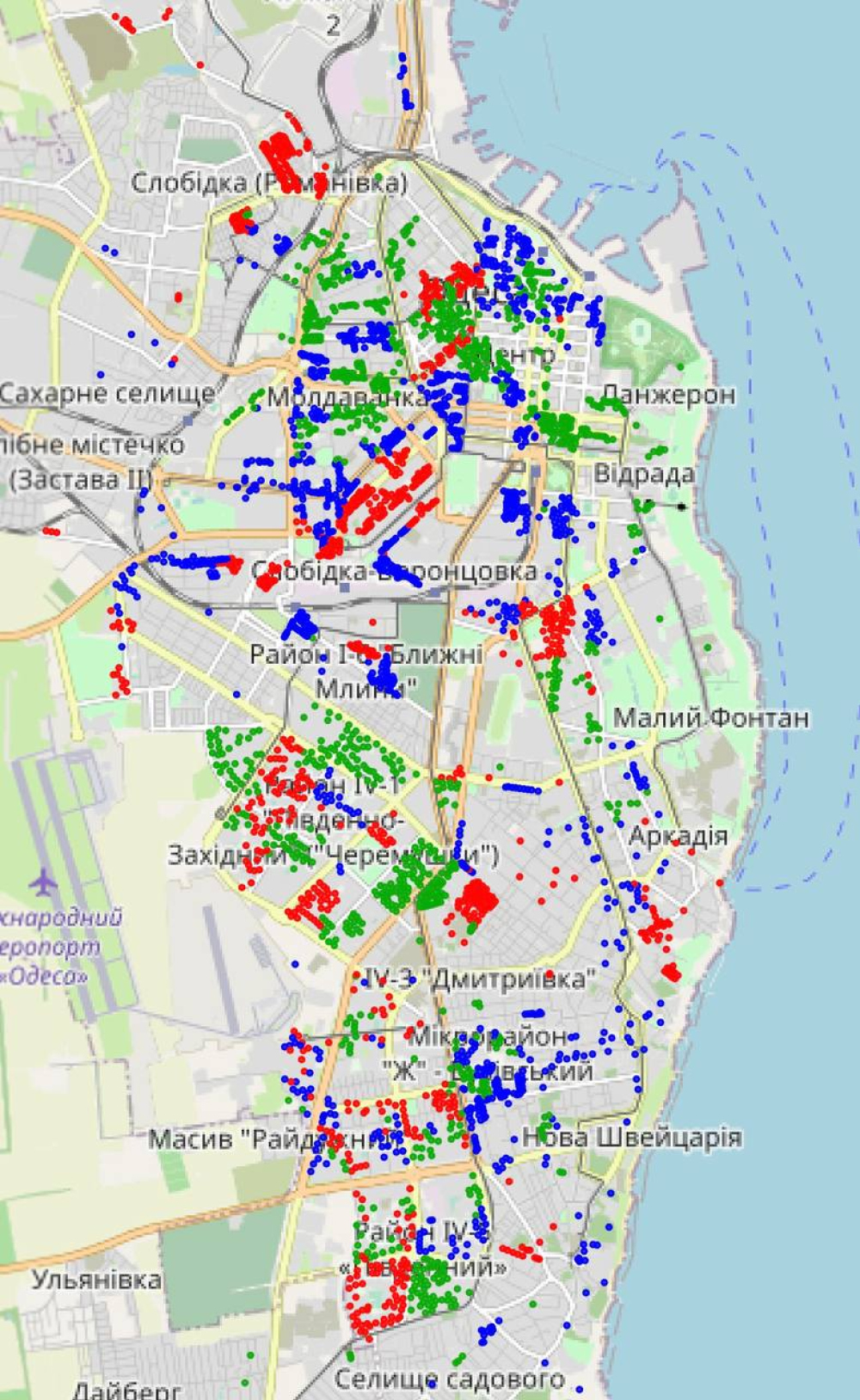Click the Нова Швейцарія label
Viewport: 860px width, 1400px height.
click(x=632, y=1138)
